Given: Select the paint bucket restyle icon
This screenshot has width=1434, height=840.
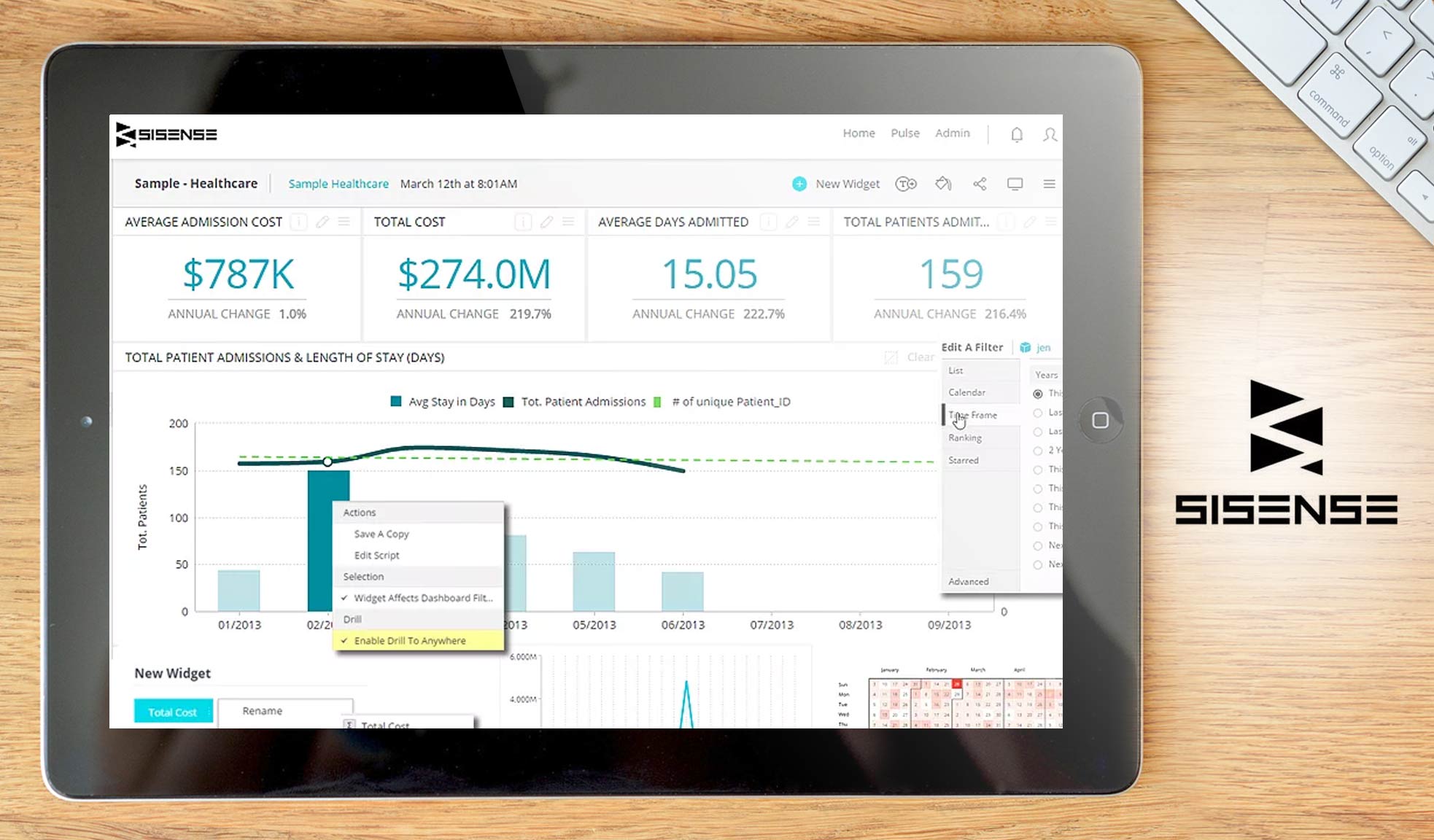Looking at the screenshot, I should pos(942,184).
